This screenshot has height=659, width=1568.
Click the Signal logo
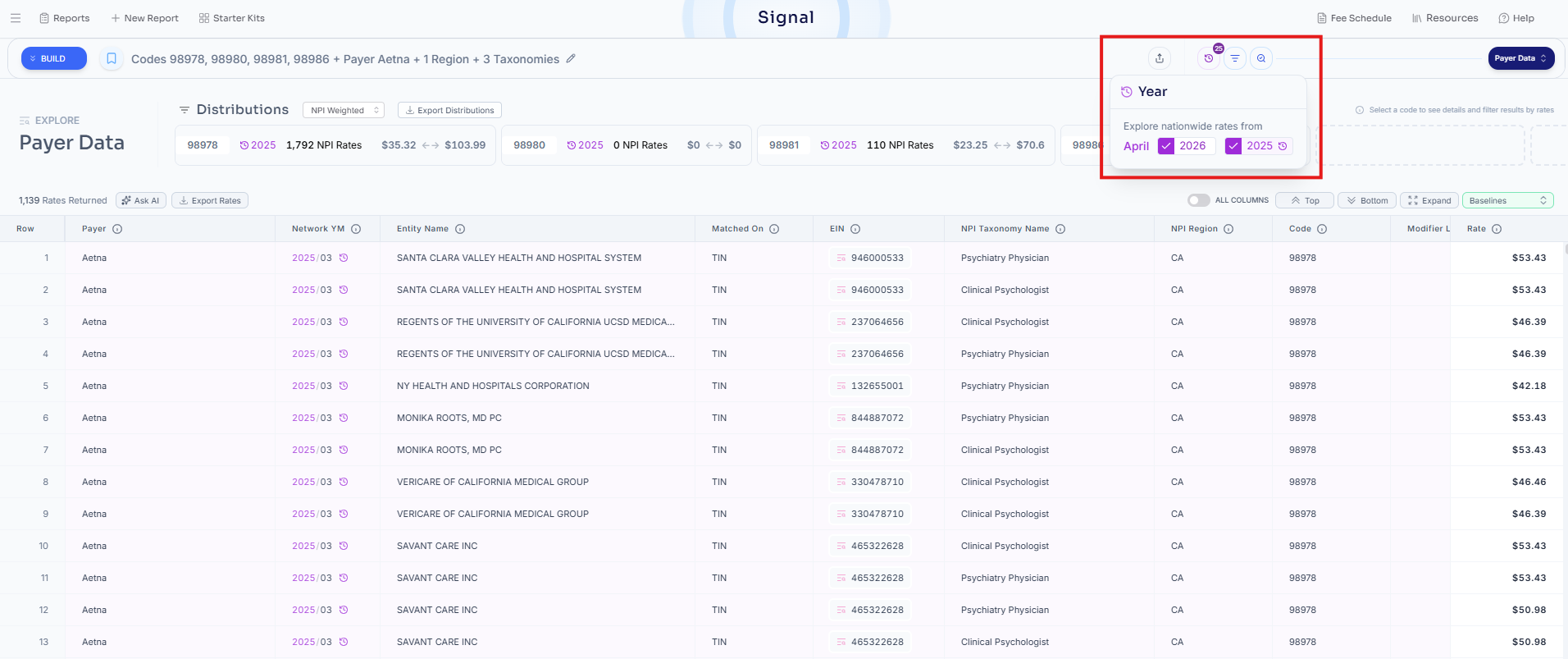[x=786, y=17]
